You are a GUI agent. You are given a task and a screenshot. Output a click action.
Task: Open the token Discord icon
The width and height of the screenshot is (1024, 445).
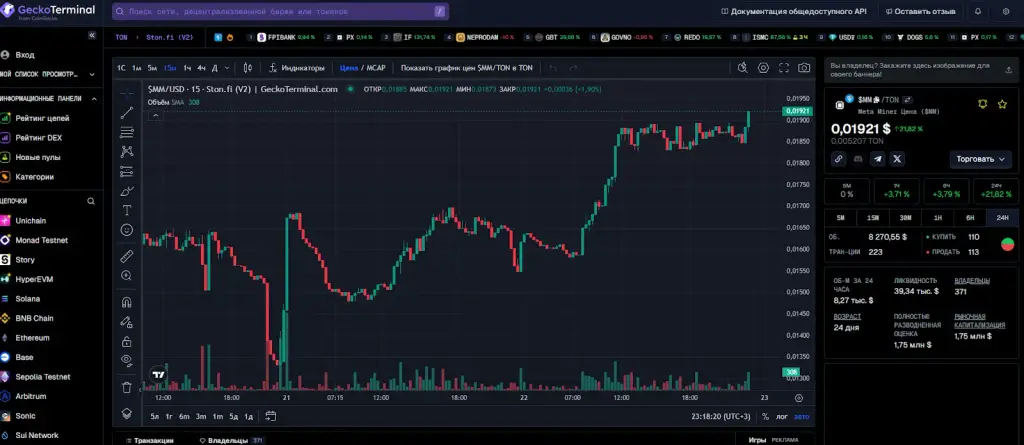click(x=858, y=158)
